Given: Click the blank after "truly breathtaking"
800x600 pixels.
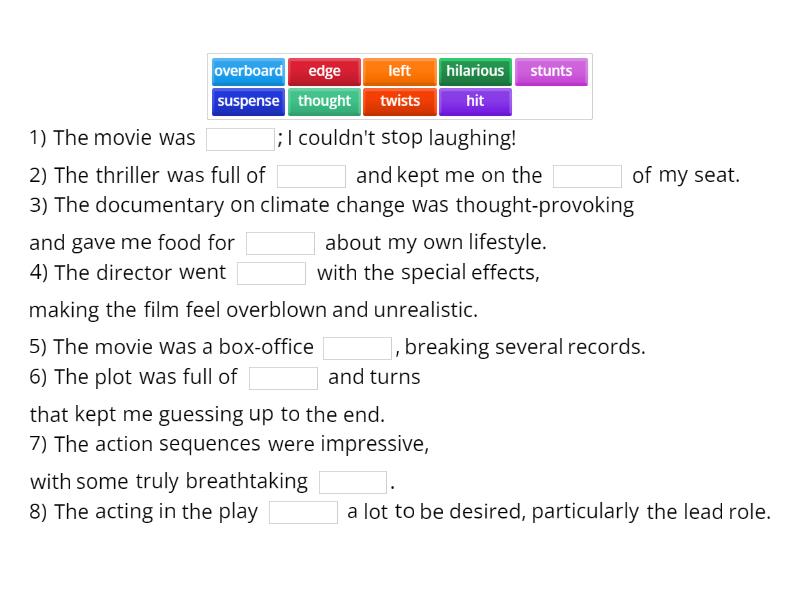Looking at the screenshot, I should pyautogui.click(x=354, y=480).
